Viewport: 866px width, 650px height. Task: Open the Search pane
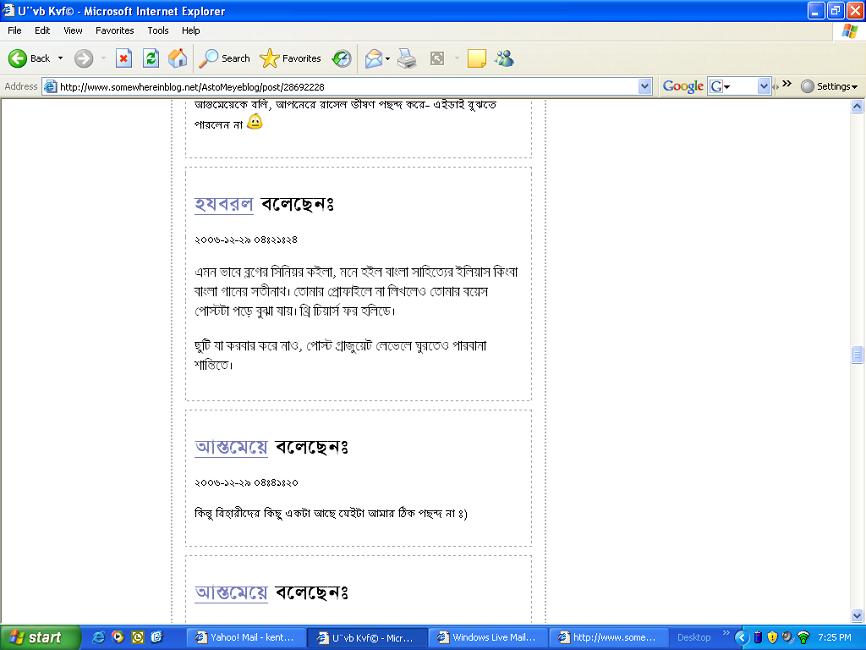[x=225, y=58]
